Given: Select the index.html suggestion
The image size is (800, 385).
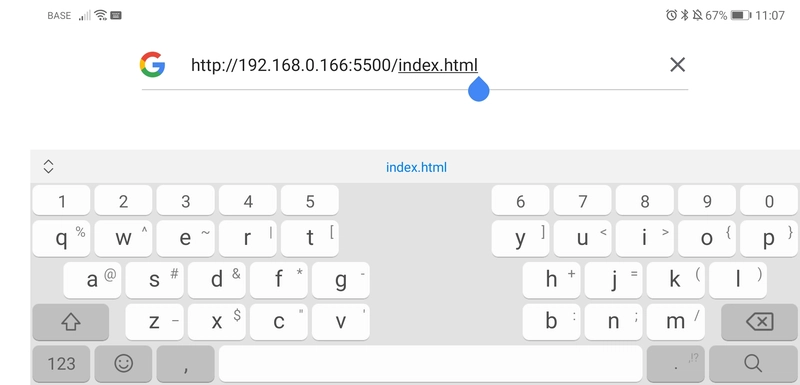Looking at the screenshot, I should [416, 167].
